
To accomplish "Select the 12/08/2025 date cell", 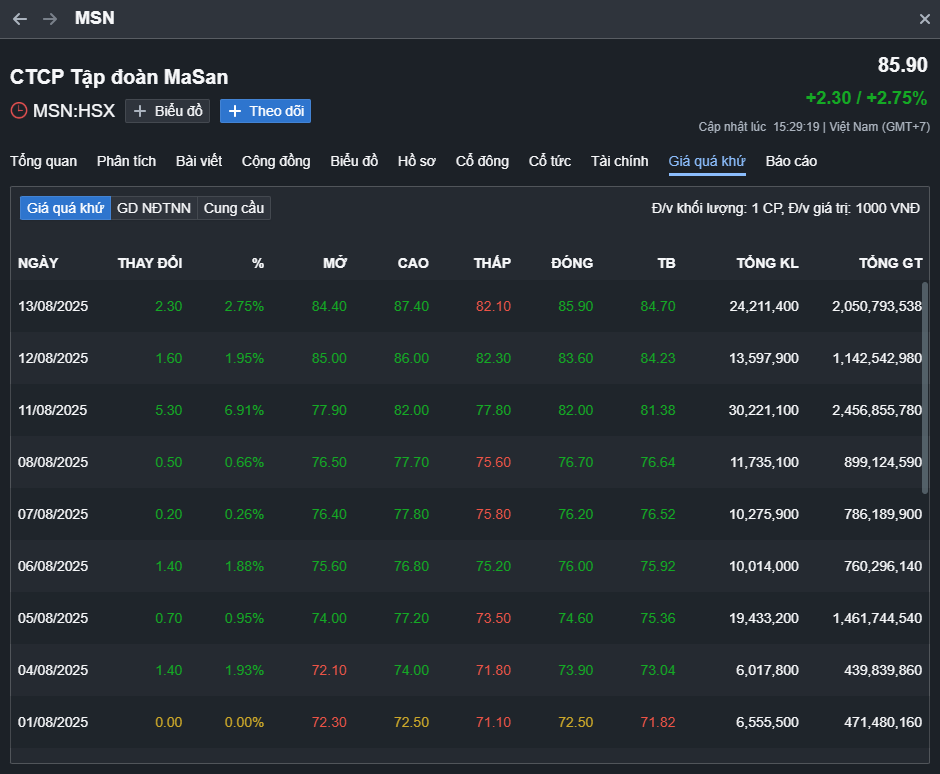I will [x=53, y=359].
